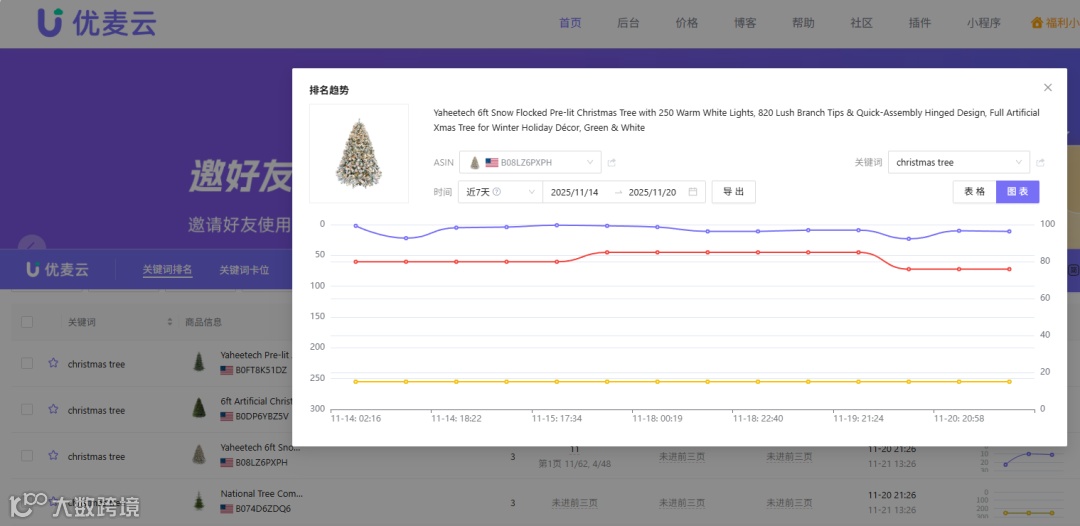Click ASIN text B0DP6YBZ5V in table
This screenshot has height=526, width=1080.
pyautogui.click(x=262, y=417)
